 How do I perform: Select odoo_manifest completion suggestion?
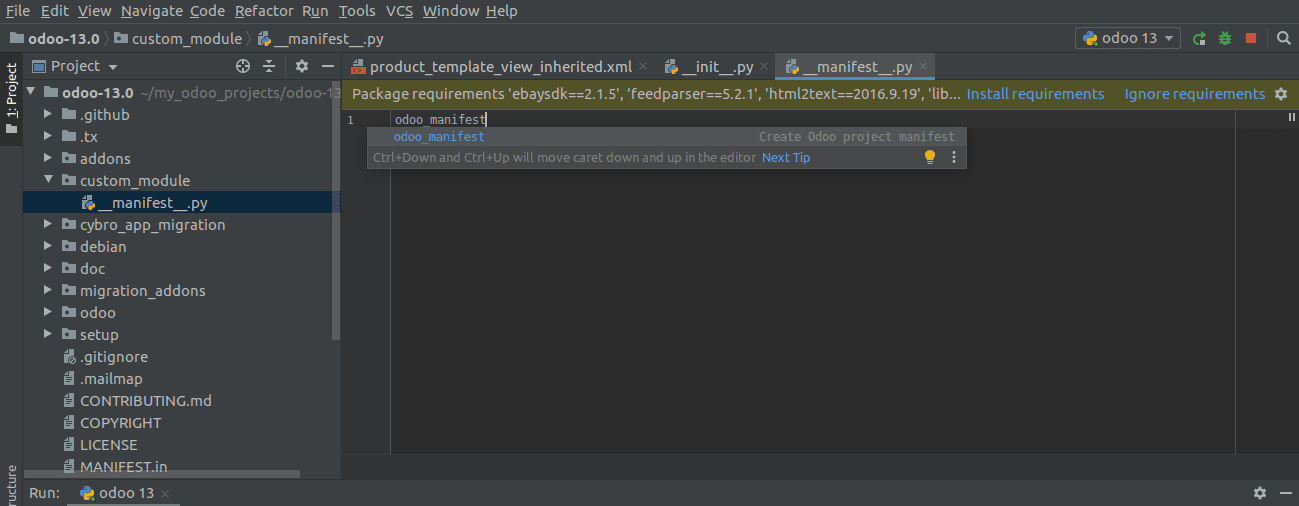click(667, 137)
